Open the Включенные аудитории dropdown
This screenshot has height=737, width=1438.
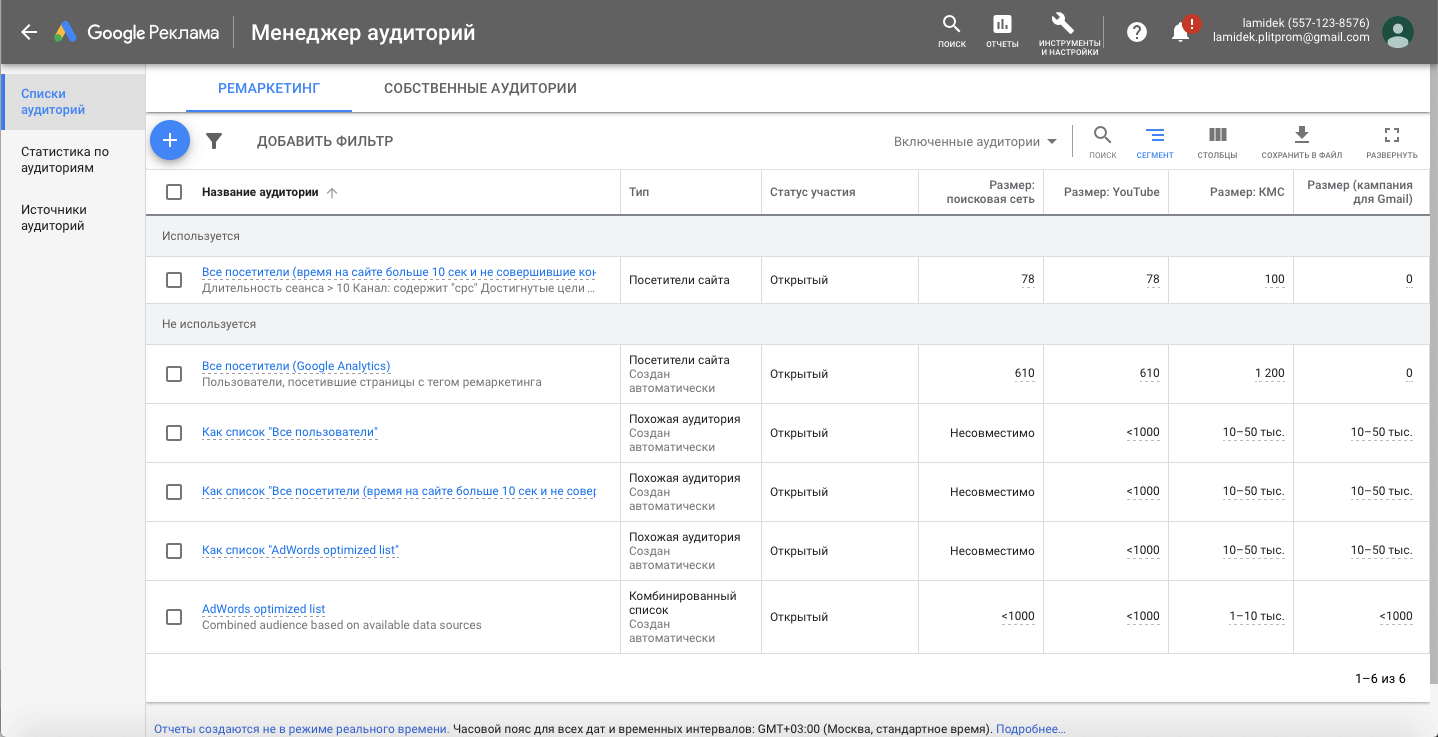[975, 142]
